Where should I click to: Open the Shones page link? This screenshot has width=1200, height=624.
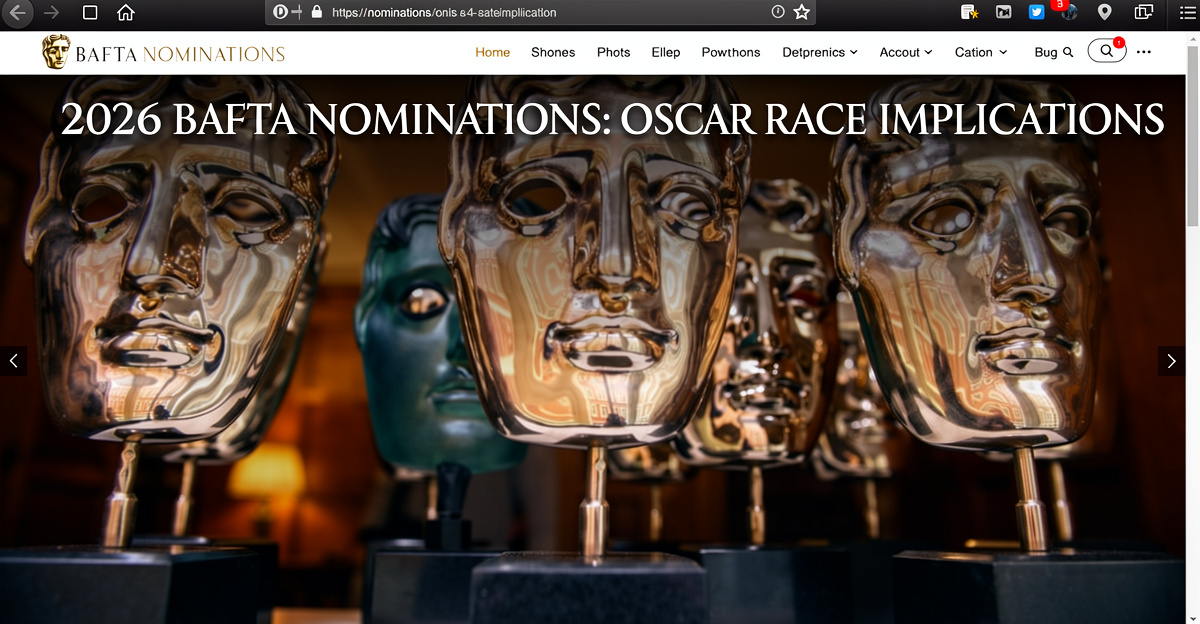point(553,52)
